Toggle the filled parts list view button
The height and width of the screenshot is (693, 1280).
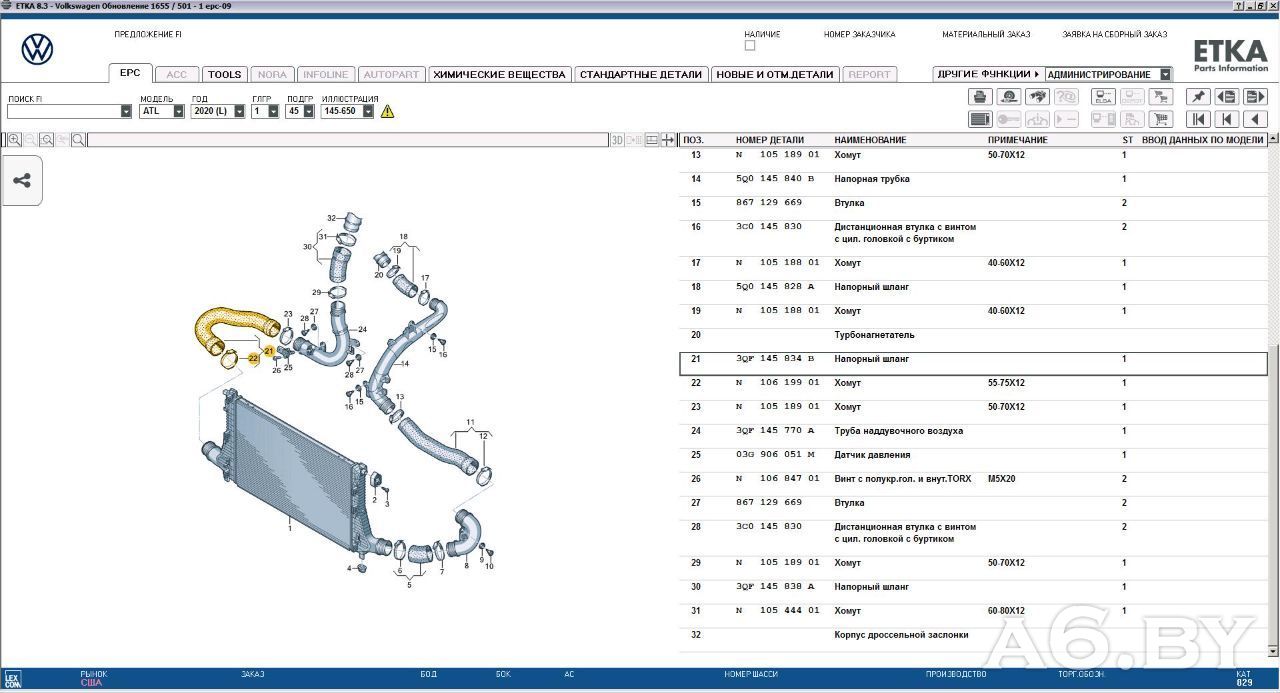point(980,119)
